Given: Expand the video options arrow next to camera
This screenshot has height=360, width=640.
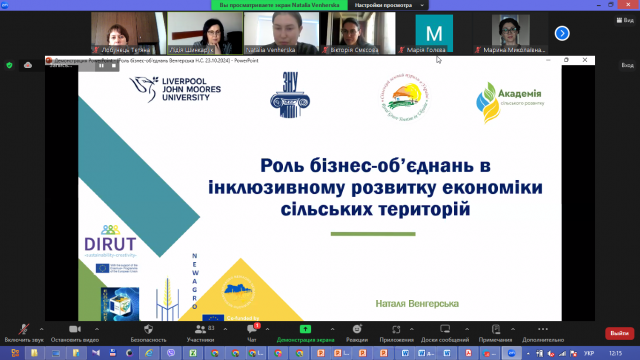Looking at the screenshot, I should [x=97, y=329].
